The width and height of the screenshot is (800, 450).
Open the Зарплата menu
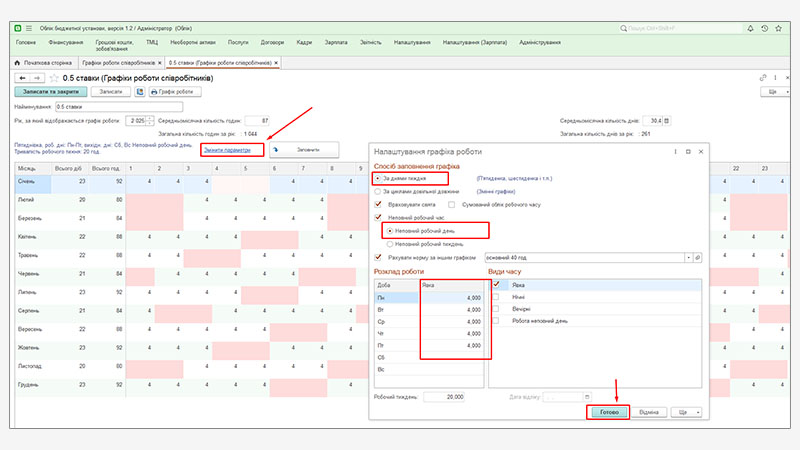click(x=336, y=43)
